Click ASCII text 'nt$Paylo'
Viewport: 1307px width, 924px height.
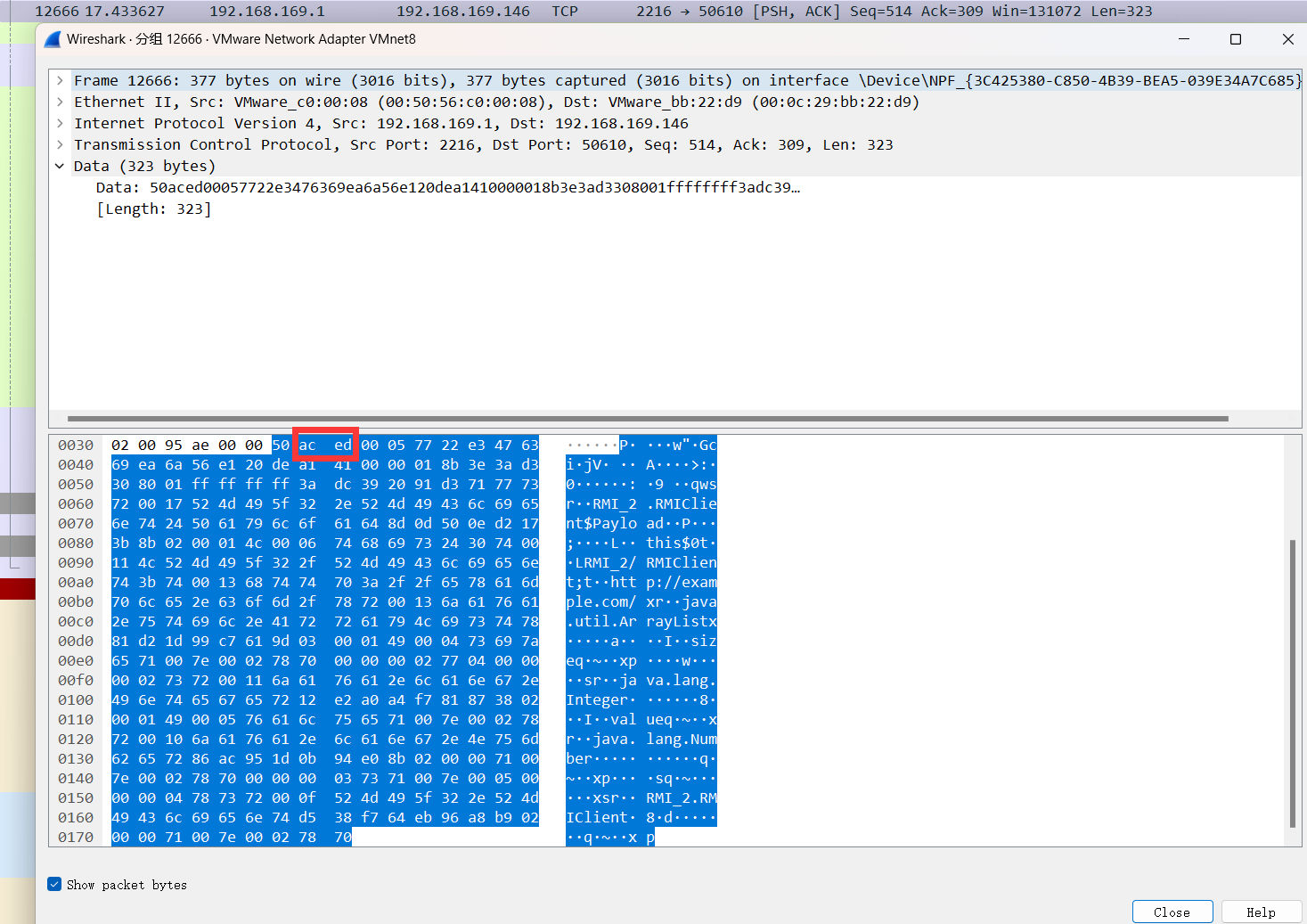pos(601,523)
